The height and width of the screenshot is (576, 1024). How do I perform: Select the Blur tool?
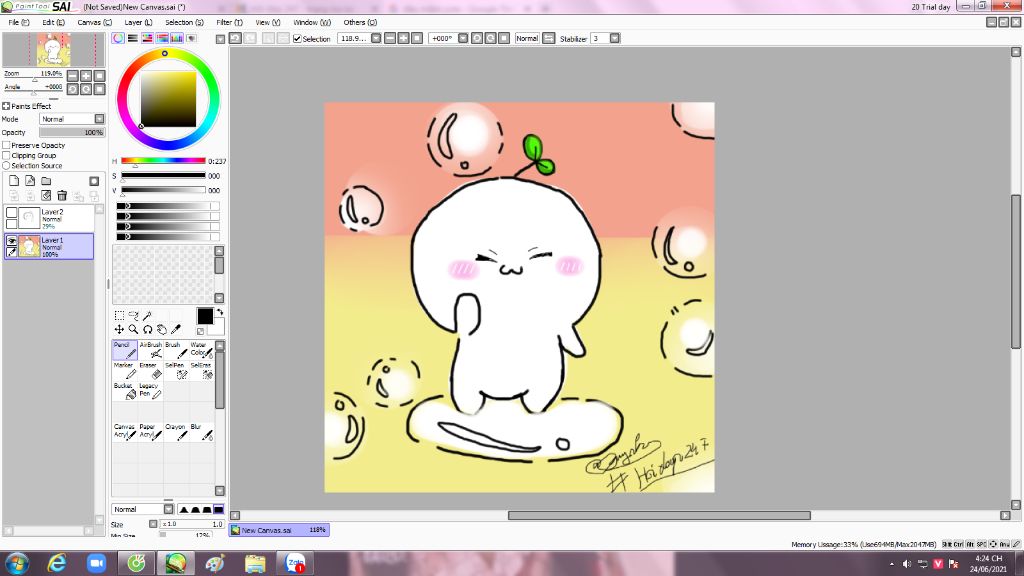coord(200,432)
